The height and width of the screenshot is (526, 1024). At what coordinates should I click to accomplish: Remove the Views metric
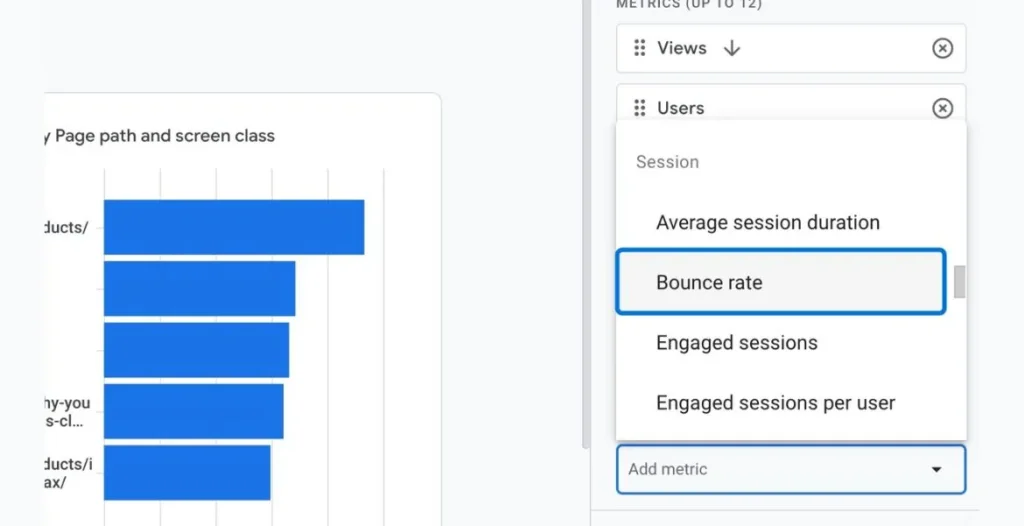coord(942,48)
